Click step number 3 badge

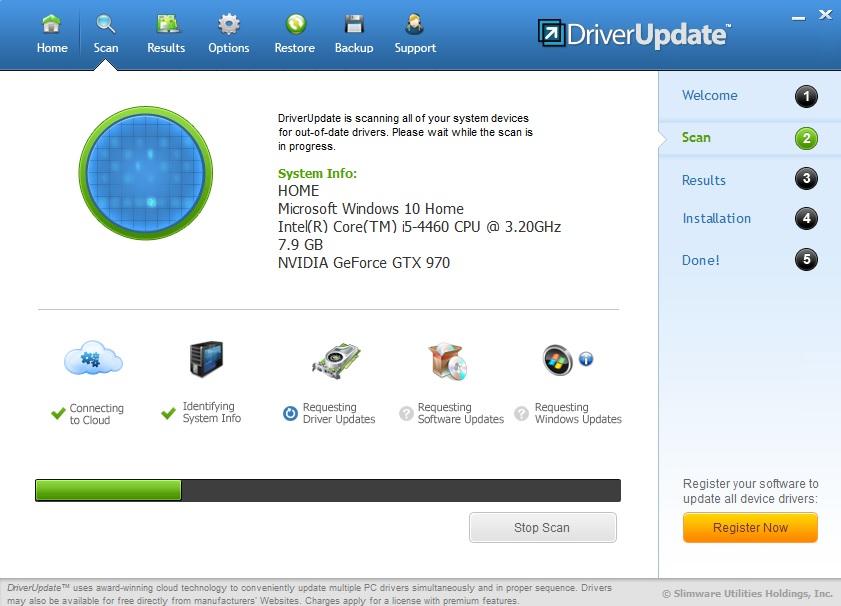[806, 179]
